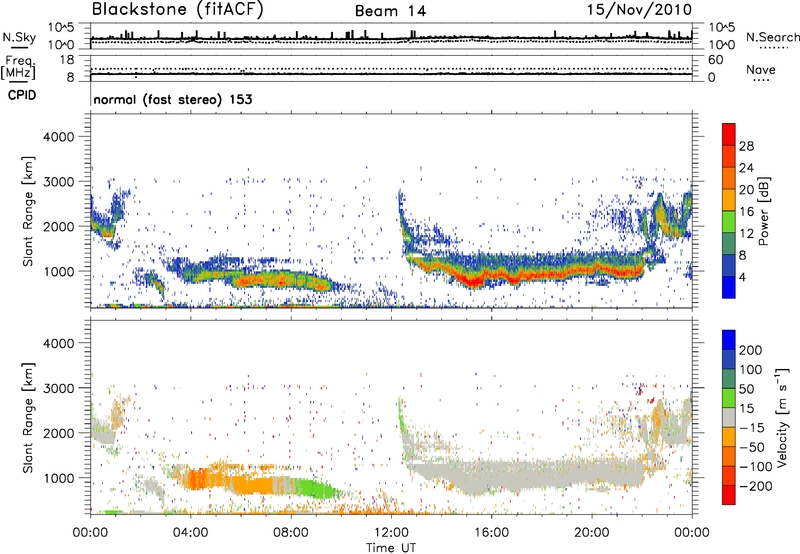
Task: Click the 'CPID' label
Action: point(22,95)
